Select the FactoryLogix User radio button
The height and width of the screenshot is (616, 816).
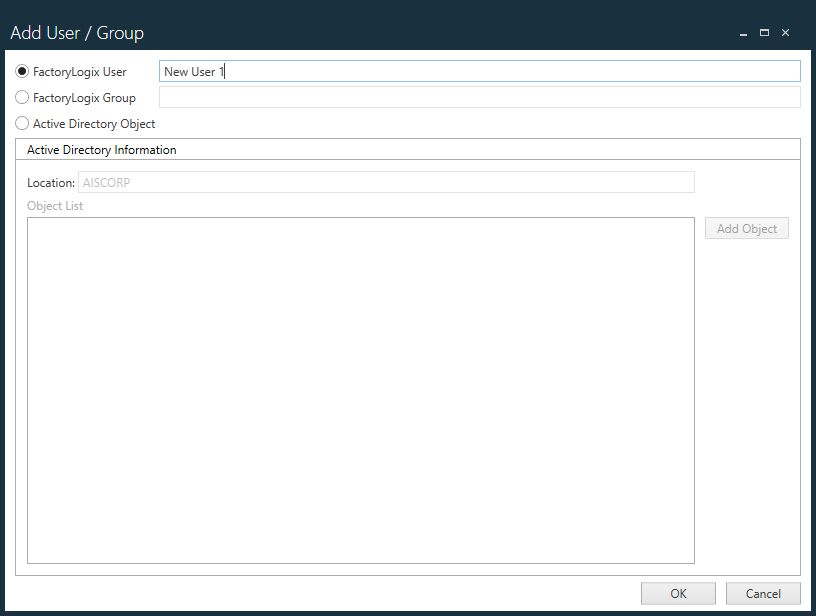coord(21,71)
